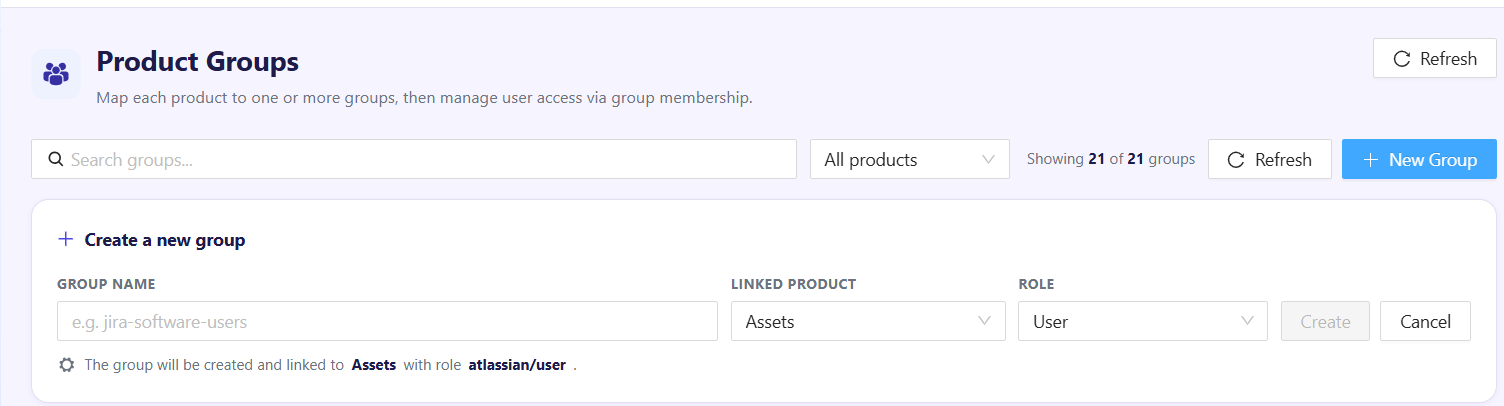Click the plus icon beside Create a new group
Screen dimensions: 1504x406
point(66,240)
